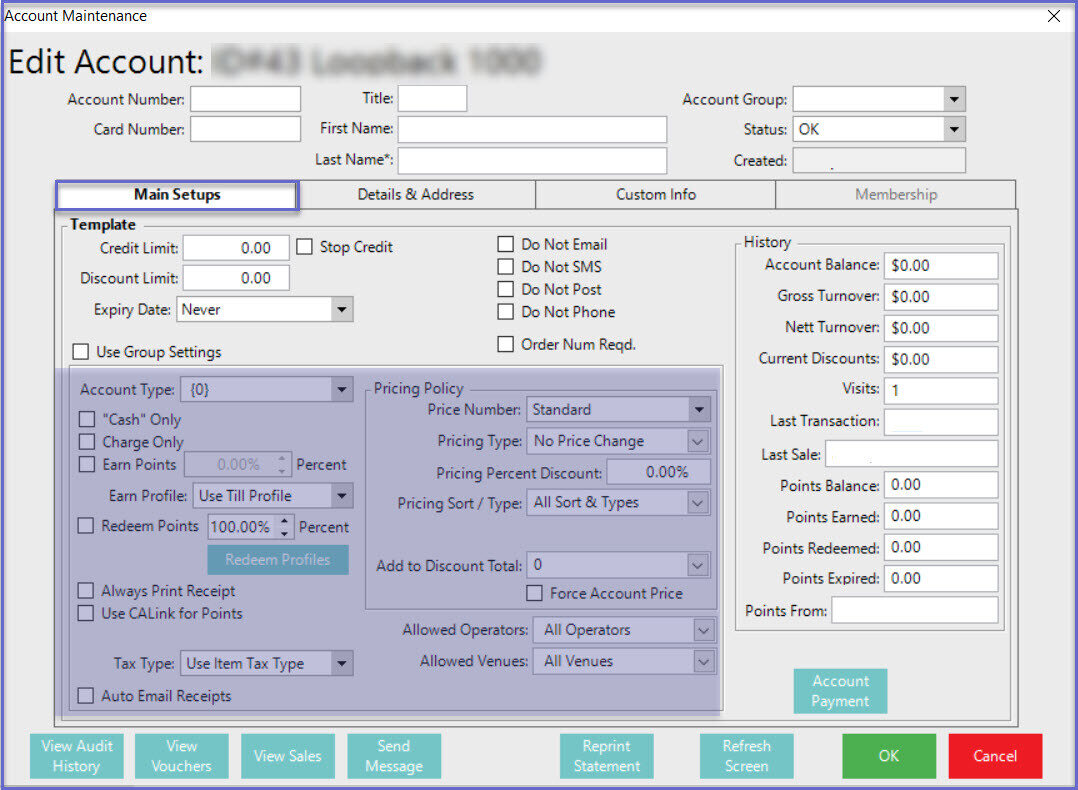Click into the Credit Limit field
Viewport: 1078px width, 790px height.
(x=235, y=248)
